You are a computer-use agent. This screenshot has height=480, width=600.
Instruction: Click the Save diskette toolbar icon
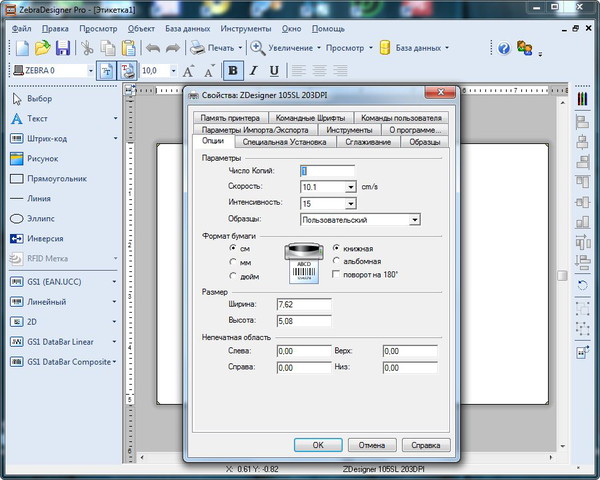tap(63, 47)
